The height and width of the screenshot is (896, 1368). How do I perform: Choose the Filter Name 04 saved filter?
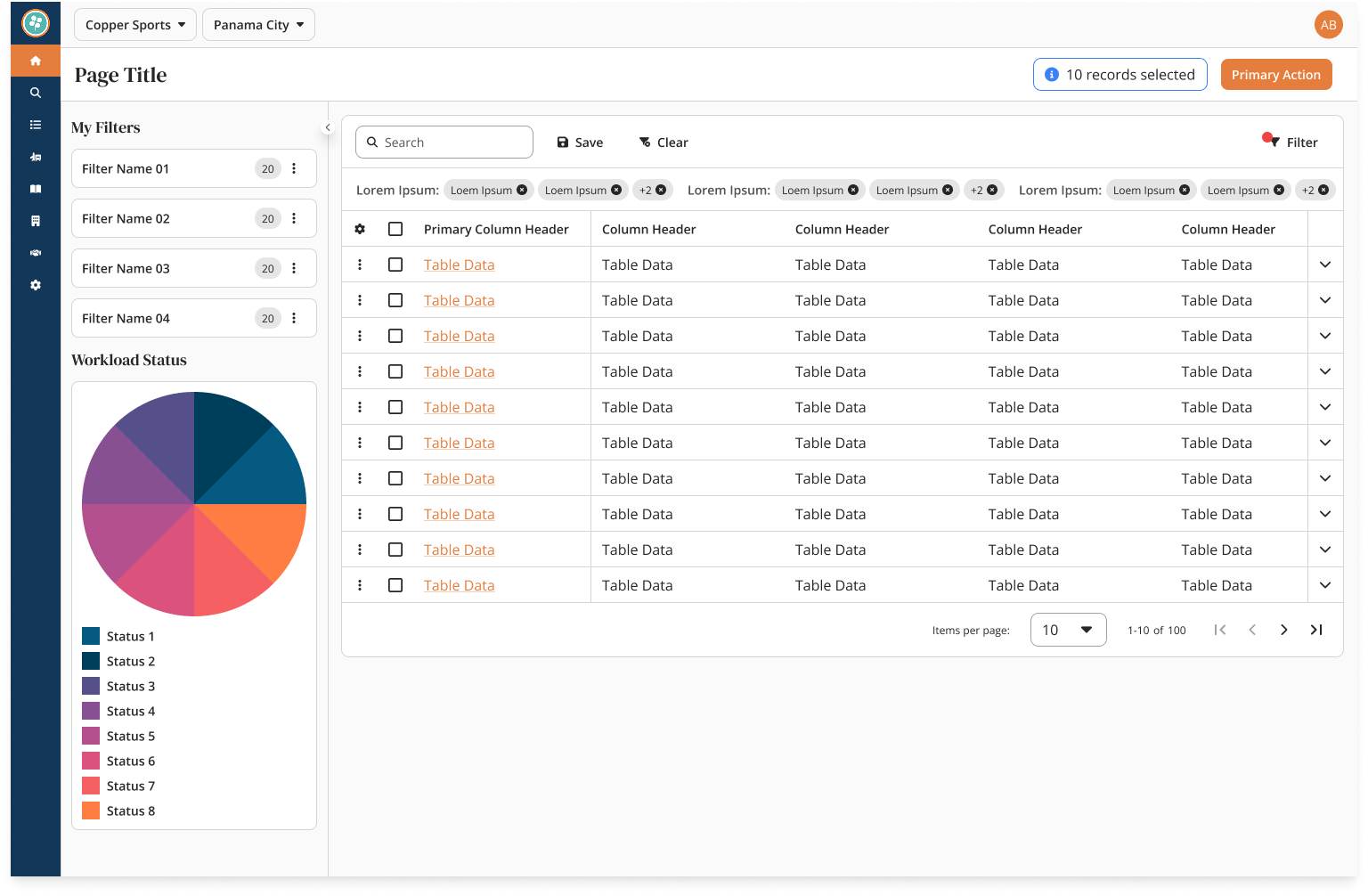160,318
